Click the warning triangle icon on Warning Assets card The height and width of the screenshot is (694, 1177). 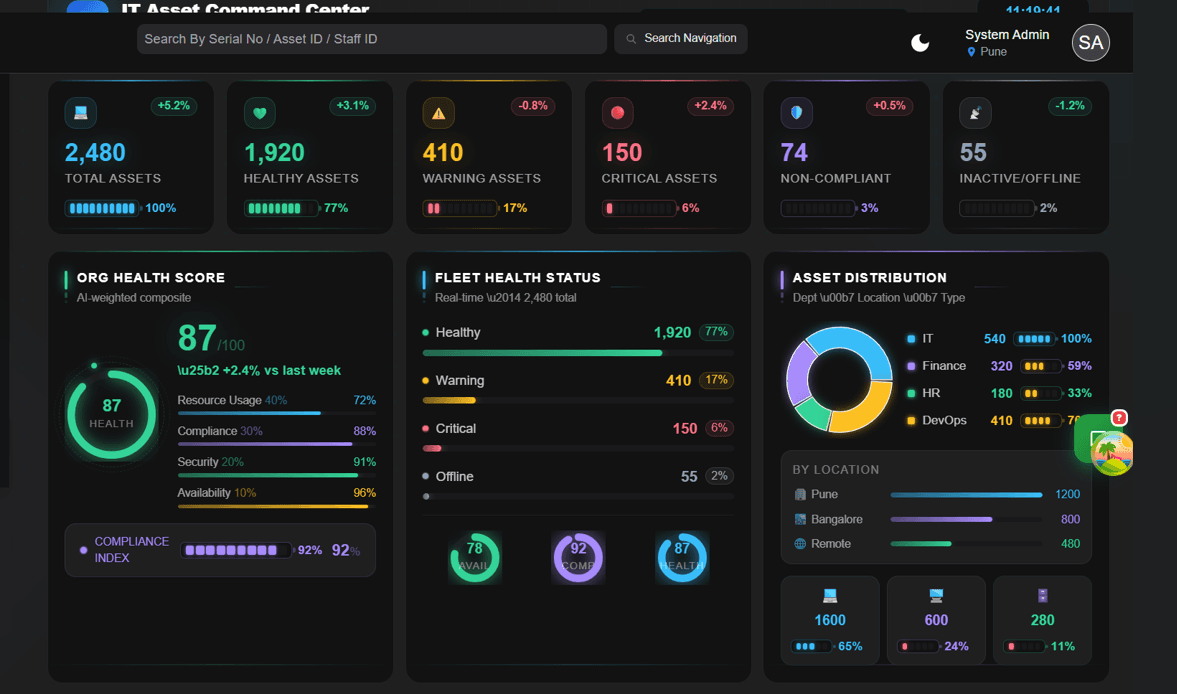pyautogui.click(x=438, y=113)
